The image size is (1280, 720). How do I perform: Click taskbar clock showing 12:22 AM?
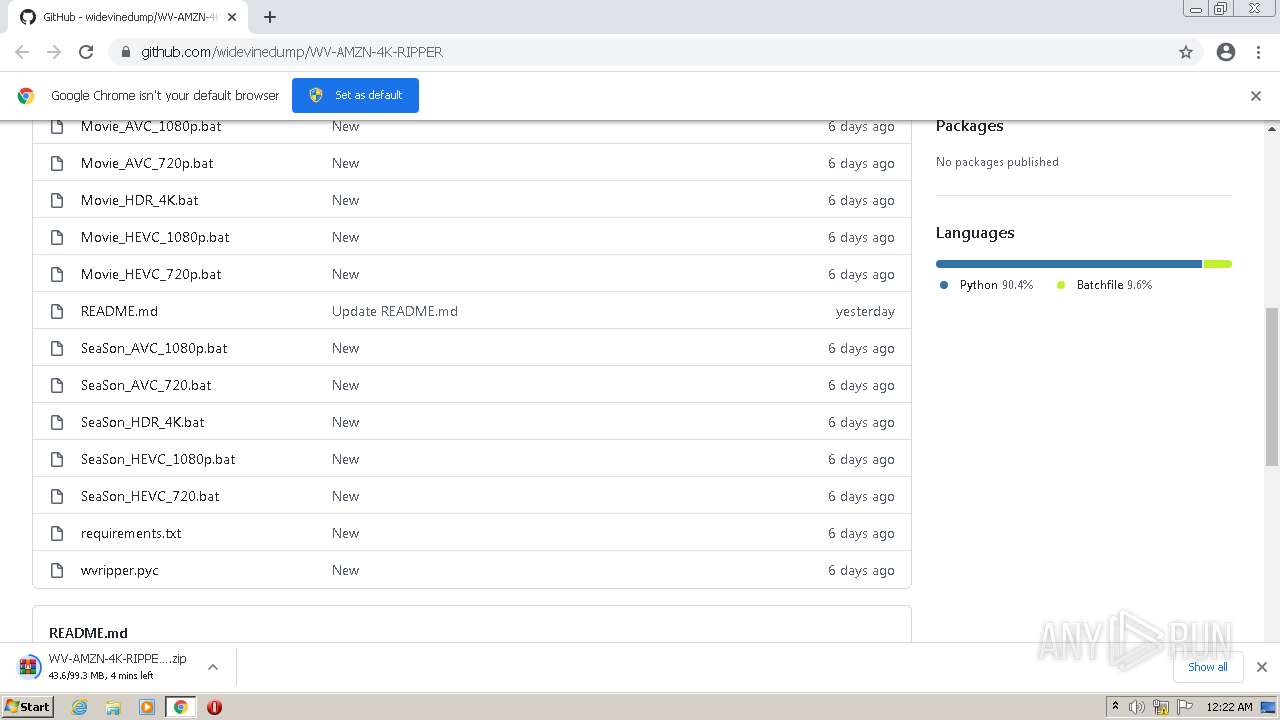[x=1229, y=707]
